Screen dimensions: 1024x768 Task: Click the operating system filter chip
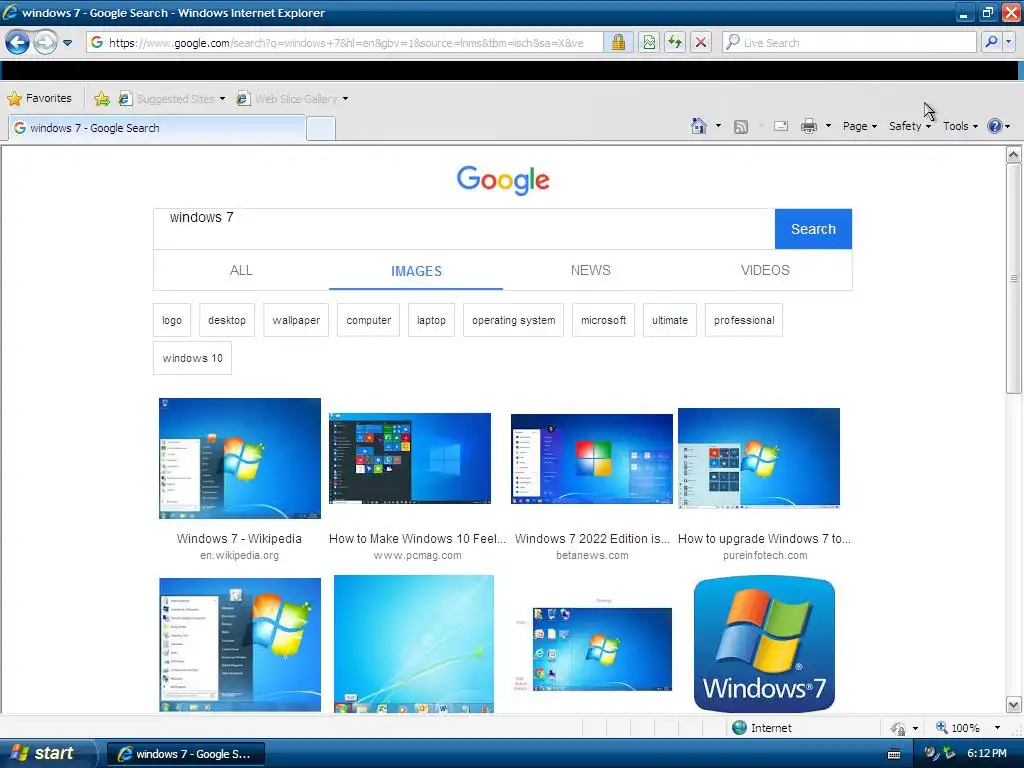pyautogui.click(x=513, y=320)
